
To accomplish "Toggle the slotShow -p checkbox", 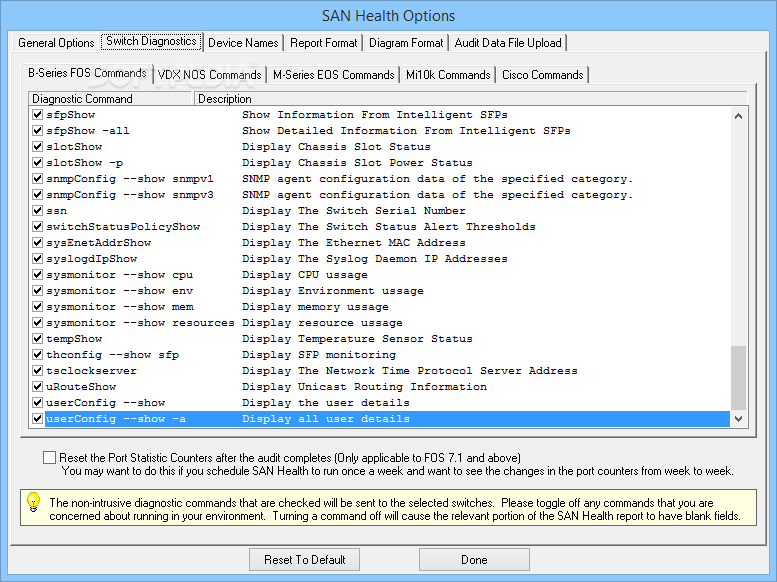I will [37, 163].
